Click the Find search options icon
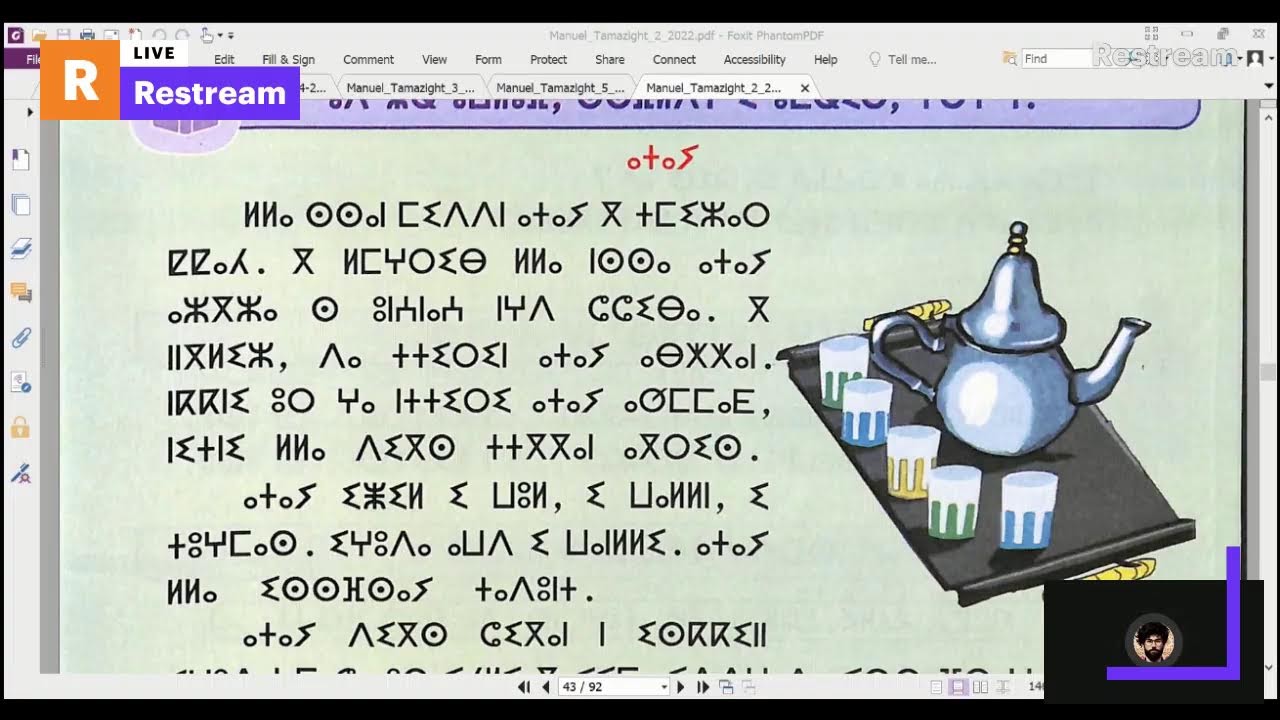The image size is (1280, 720). (1009, 59)
